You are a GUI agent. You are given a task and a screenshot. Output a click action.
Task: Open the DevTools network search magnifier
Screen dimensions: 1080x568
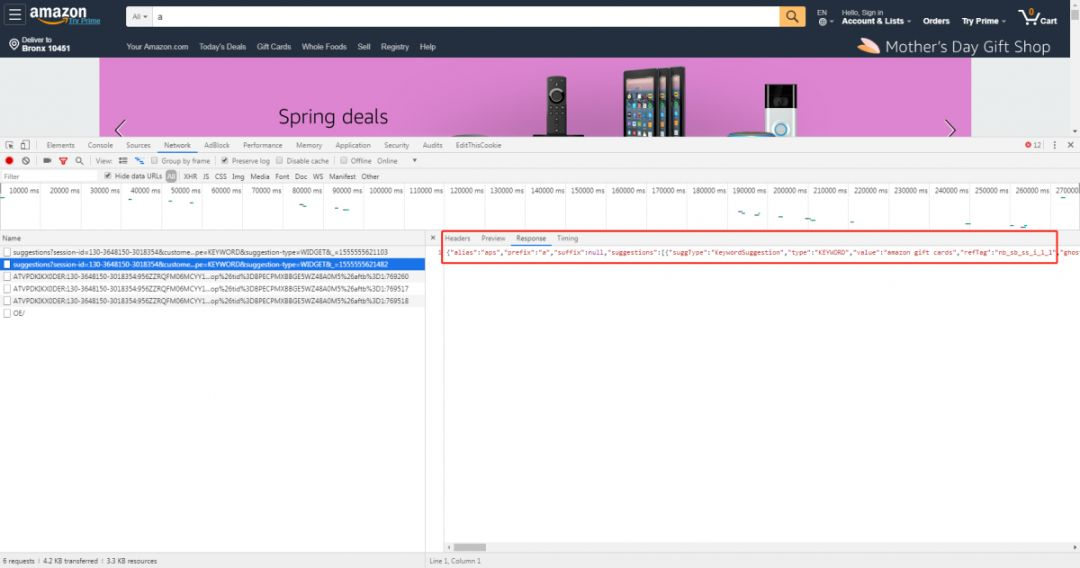(x=78, y=160)
